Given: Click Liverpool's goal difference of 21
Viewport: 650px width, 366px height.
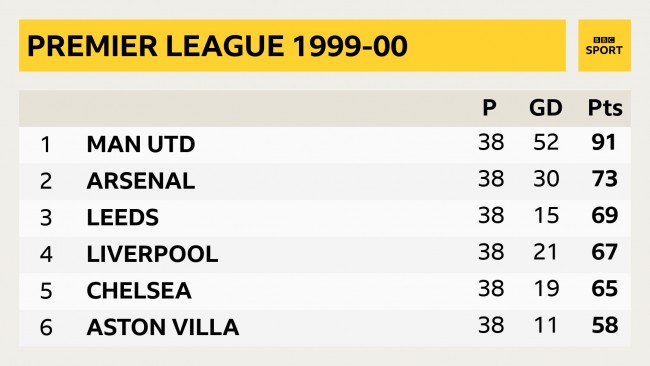Looking at the screenshot, I should 546,252.
